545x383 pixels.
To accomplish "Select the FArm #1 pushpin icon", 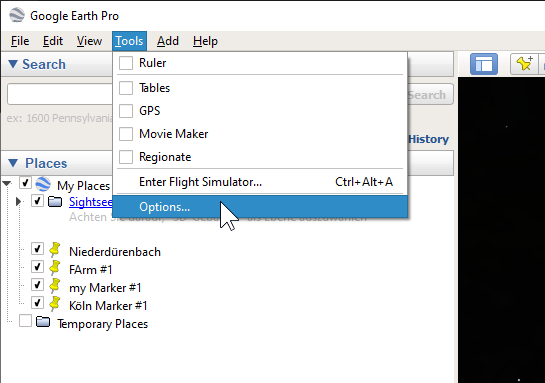I will [x=55, y=267].
